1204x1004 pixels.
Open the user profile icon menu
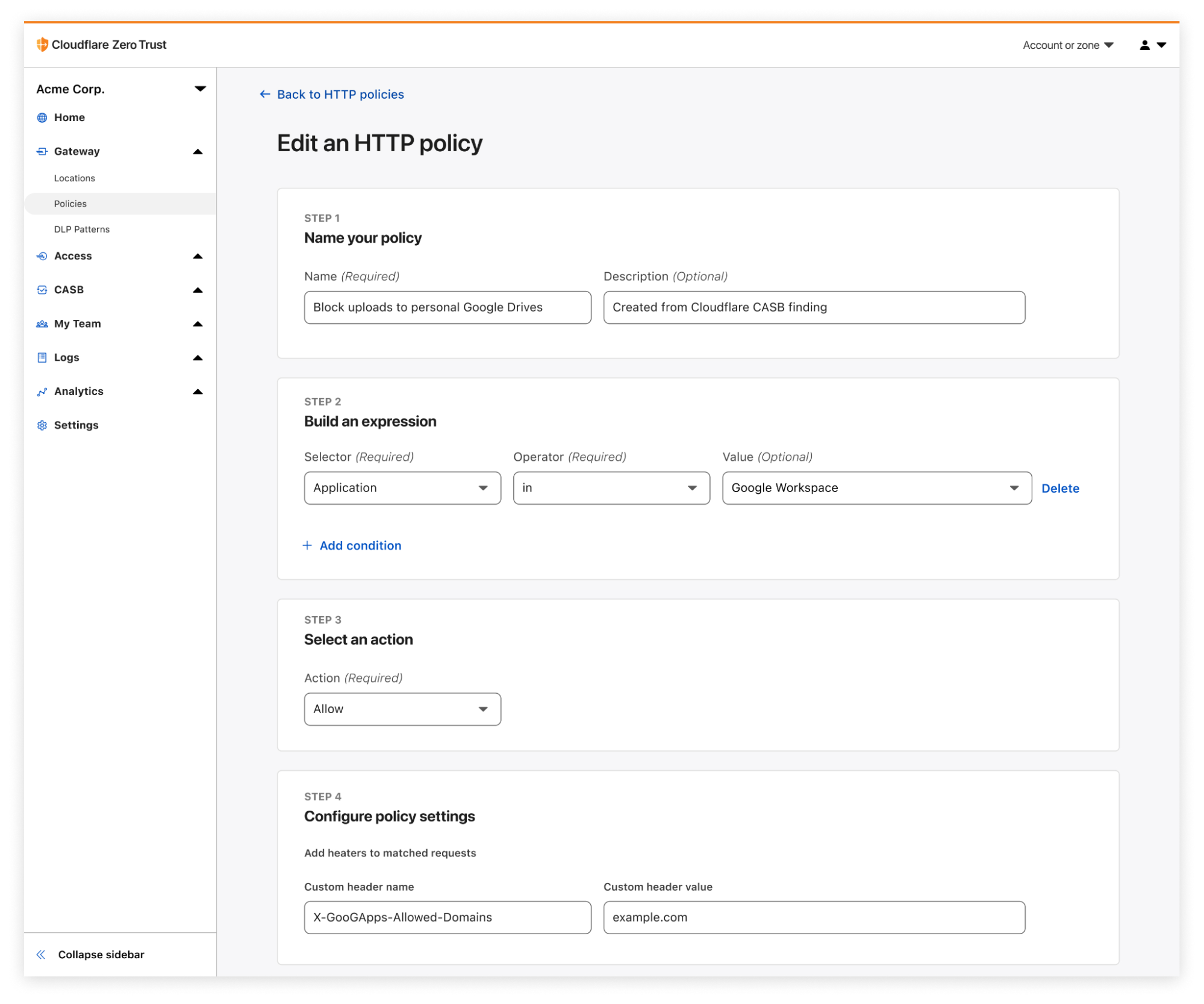click(1152, 45)
